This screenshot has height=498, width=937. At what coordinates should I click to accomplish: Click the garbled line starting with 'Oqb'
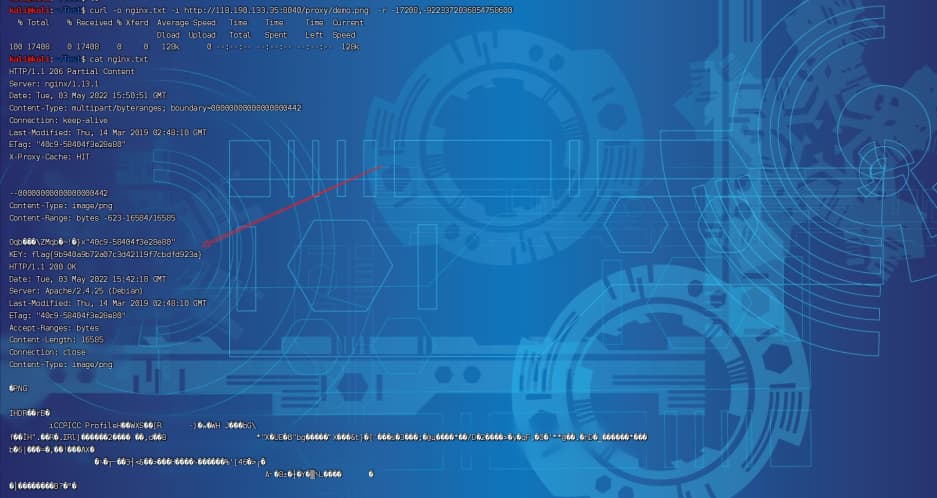pyautogui.click(x=92, y=242)
